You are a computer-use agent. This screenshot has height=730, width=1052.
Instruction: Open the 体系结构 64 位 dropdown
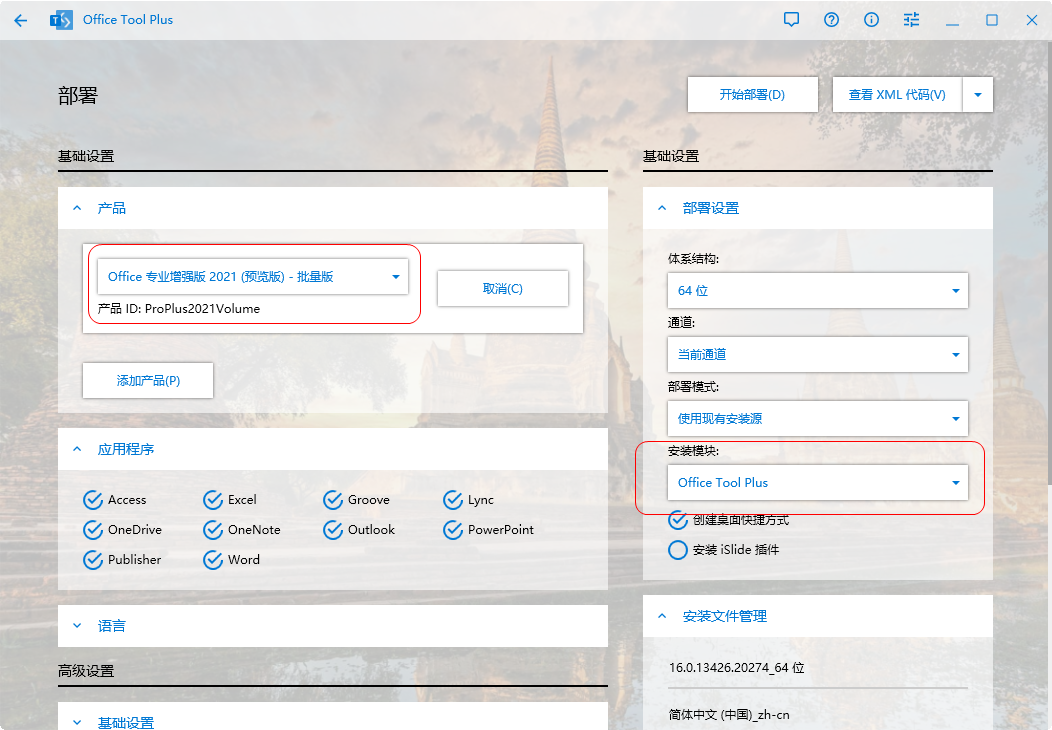tap(817, 291)
